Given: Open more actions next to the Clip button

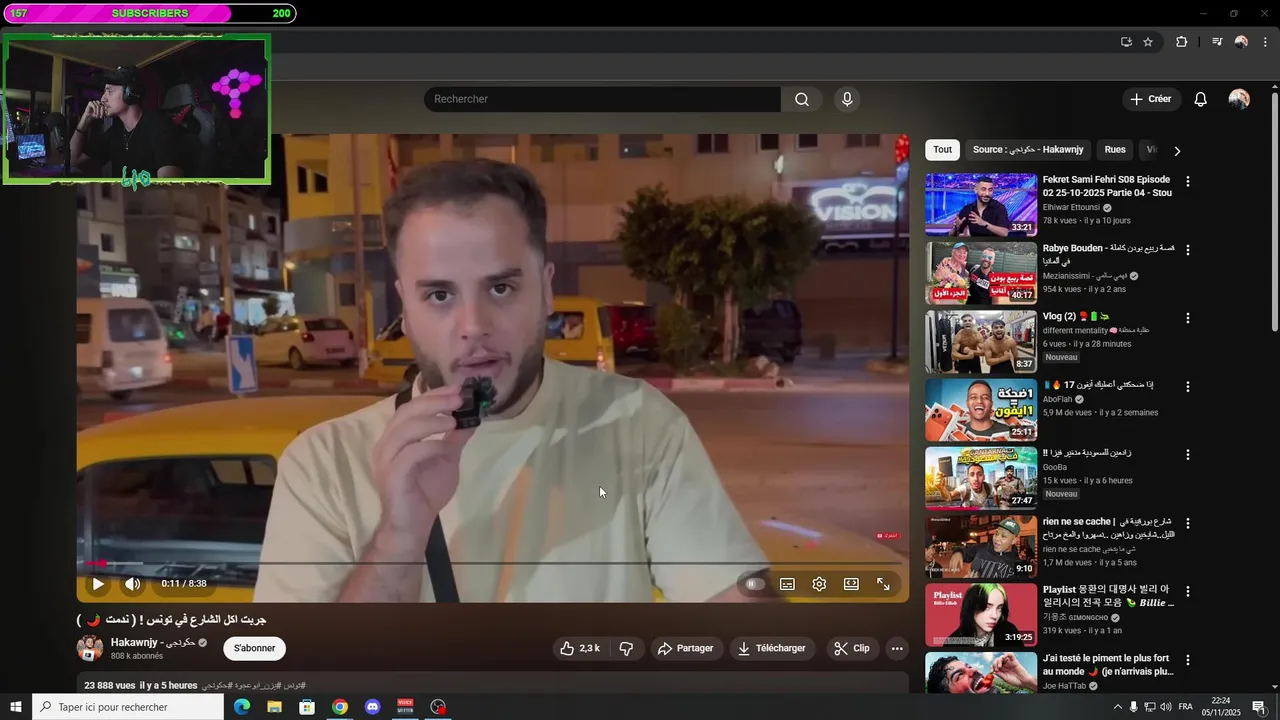Looking at the screenshot, I should [x=897, y=648].
